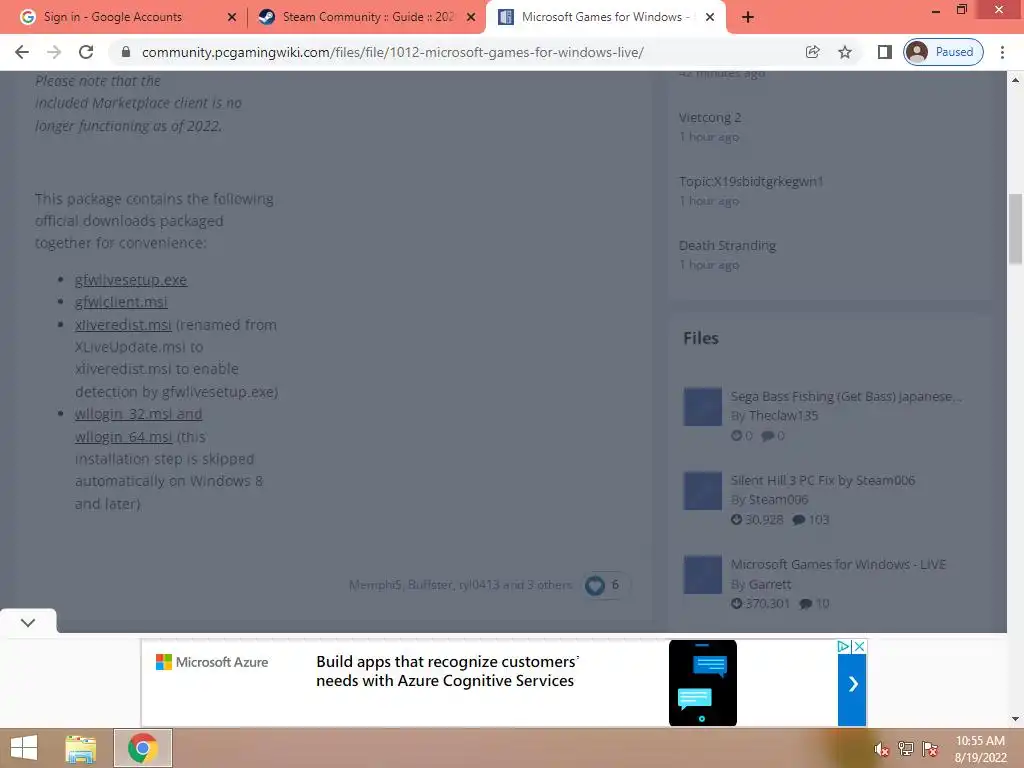The width and height of the screenshot is (1024, 768).
Task: Open Action Center flag icon
Action: tap(930, 749)
